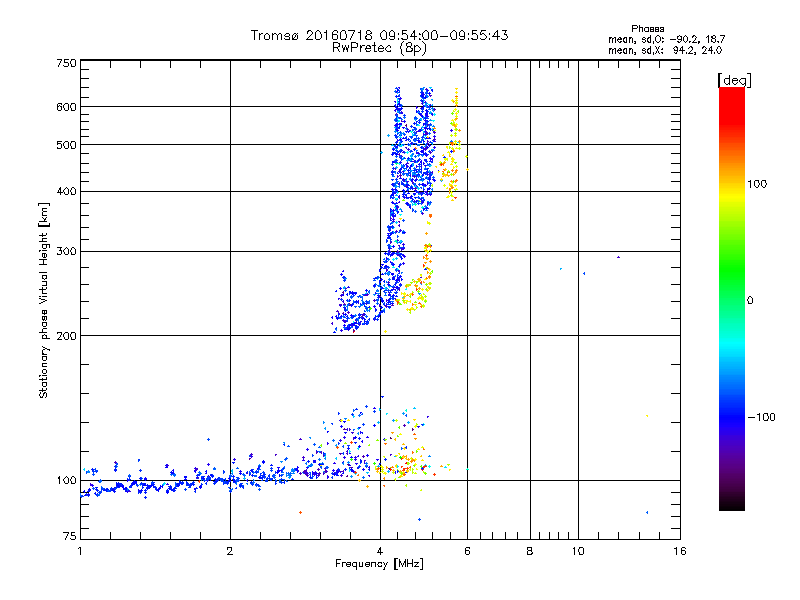Click the 16 tick label on frequency axis
Viewport: 800px width, 600px height.
coord(680,551)
